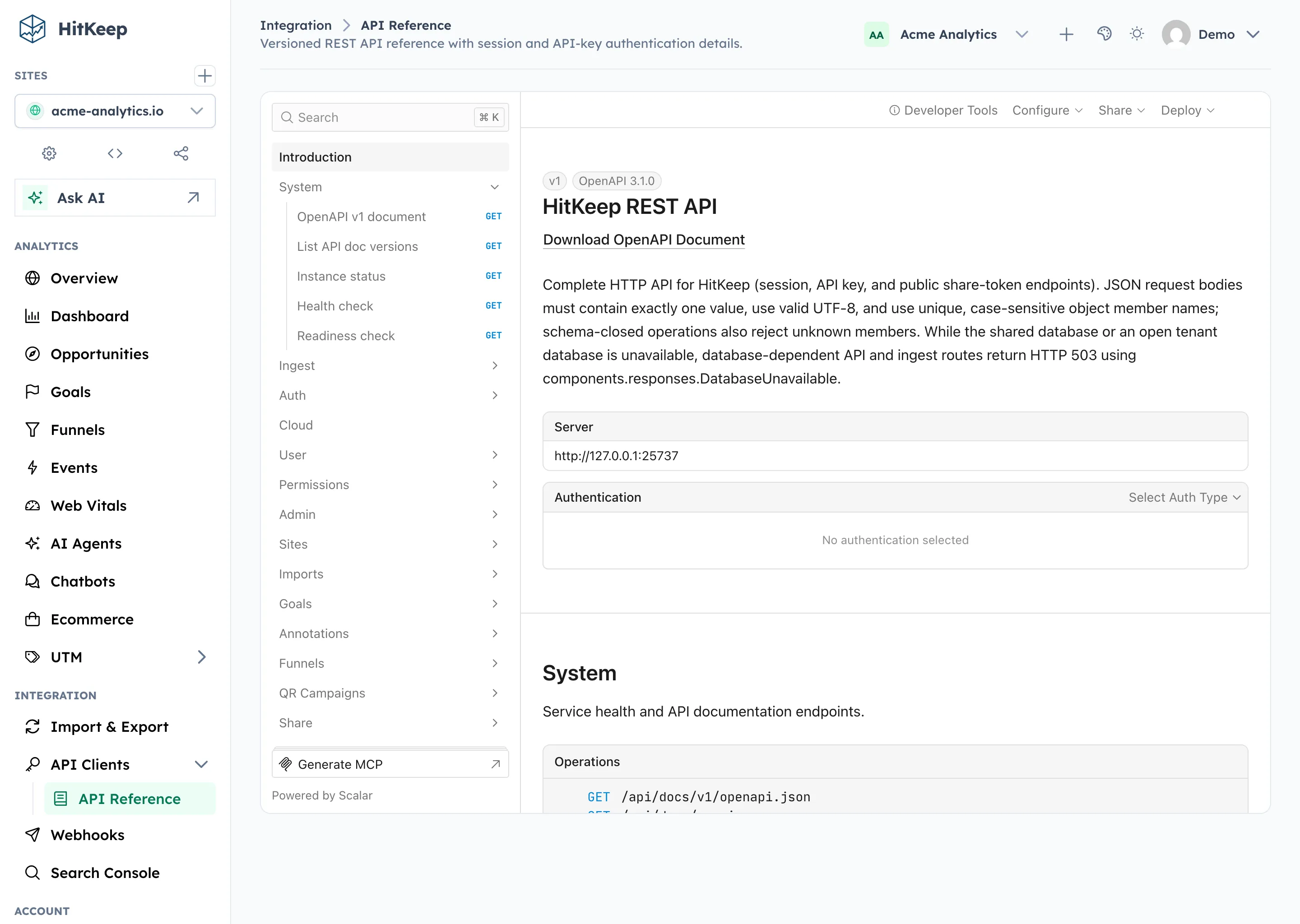
Task: Focus the API docs Search field
Action: click(390, 118)
